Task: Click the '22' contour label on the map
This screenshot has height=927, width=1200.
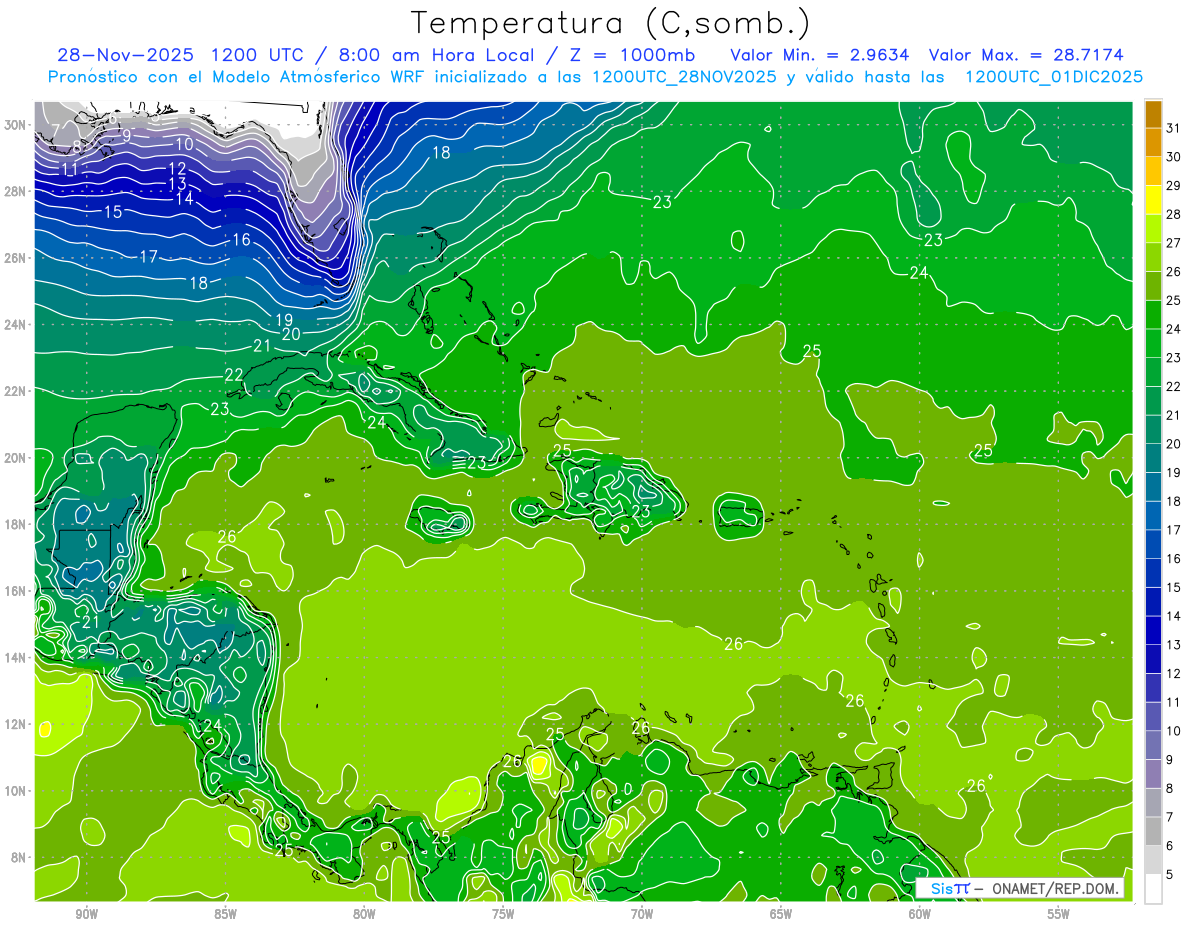Action: tap(234, 375)
